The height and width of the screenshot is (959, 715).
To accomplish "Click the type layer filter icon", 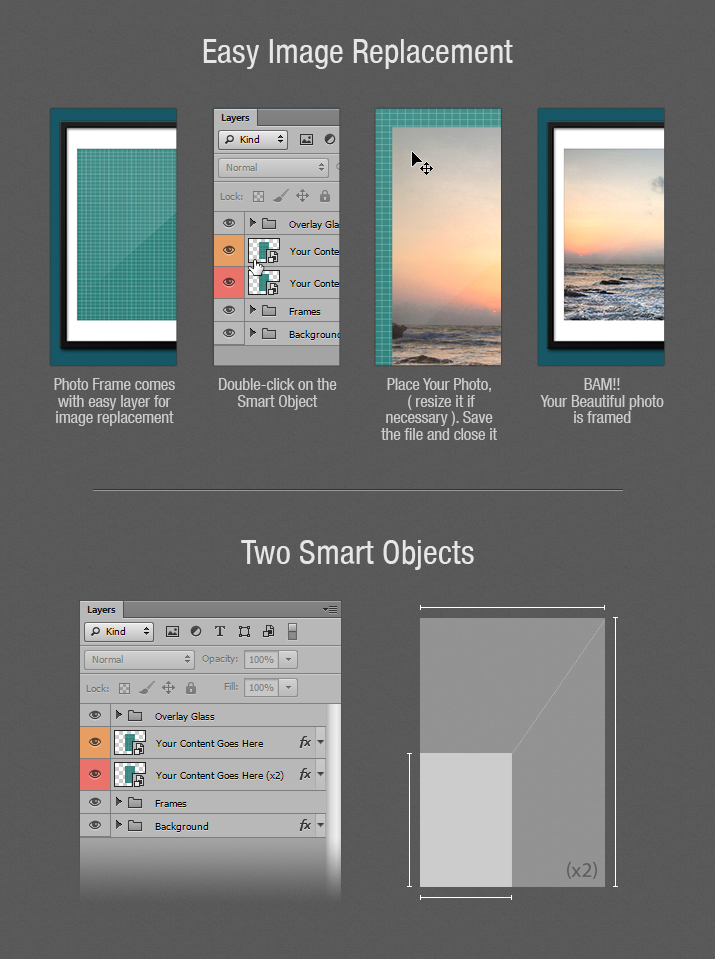I will click(x=220, y=631).
